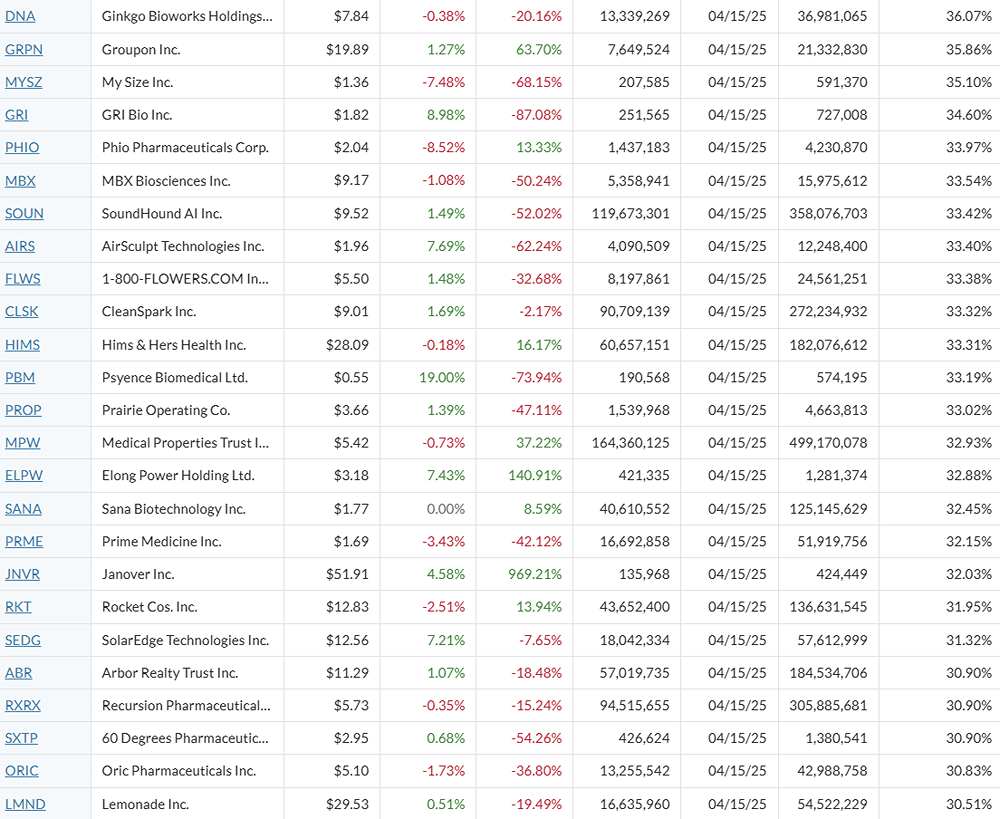Open the JNVR ticker link

(x=23, y=574)
